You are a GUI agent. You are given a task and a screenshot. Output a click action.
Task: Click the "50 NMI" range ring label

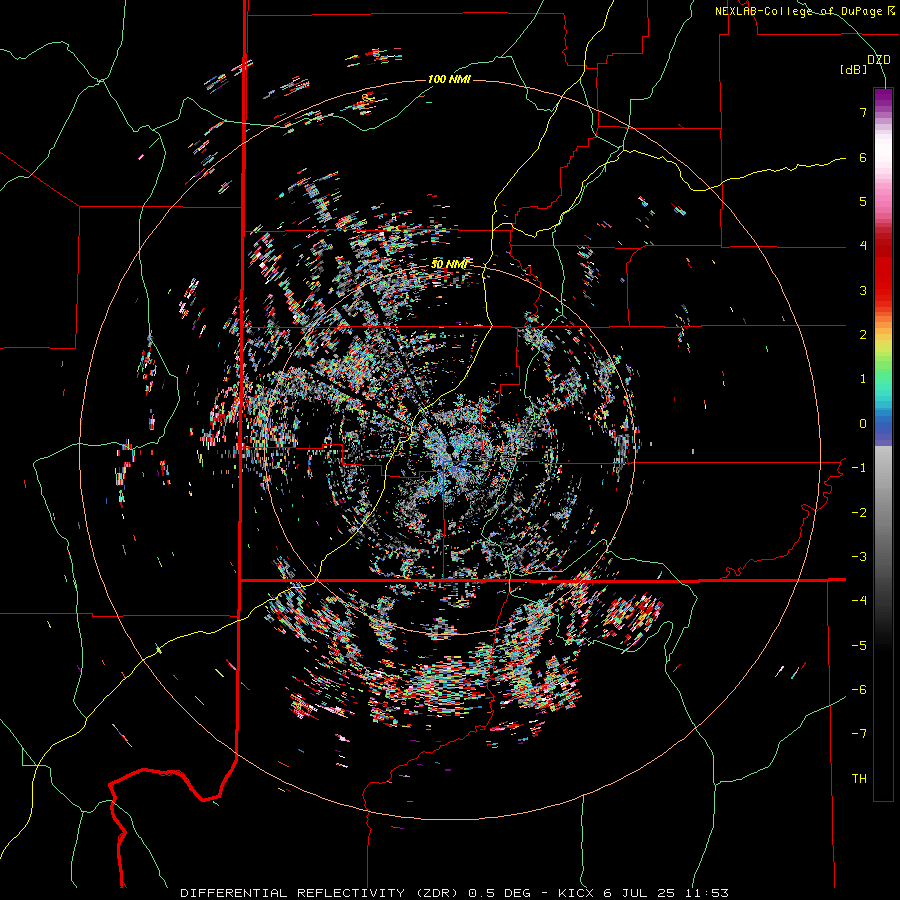449,264
